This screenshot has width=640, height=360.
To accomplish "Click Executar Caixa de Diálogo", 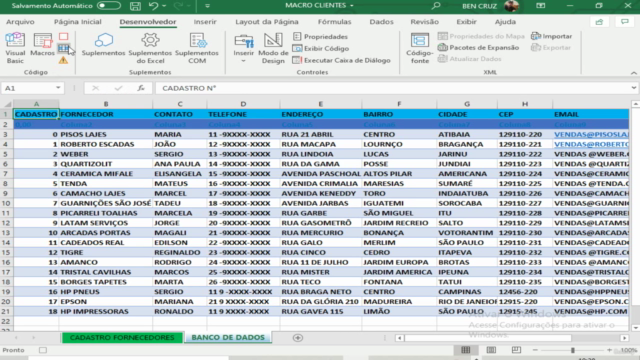I will tap(342, 60).
